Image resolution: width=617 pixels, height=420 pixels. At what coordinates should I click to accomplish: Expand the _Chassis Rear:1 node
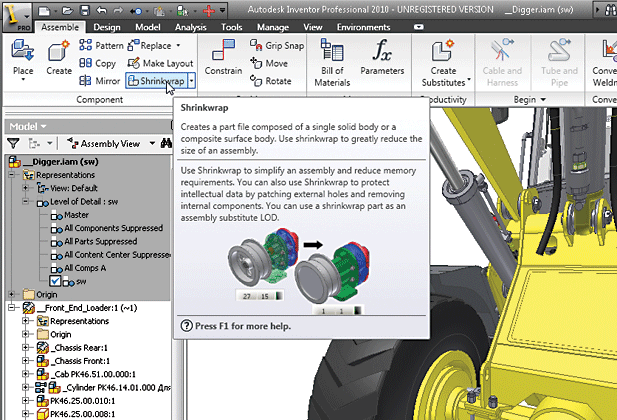tap(26, 347)
